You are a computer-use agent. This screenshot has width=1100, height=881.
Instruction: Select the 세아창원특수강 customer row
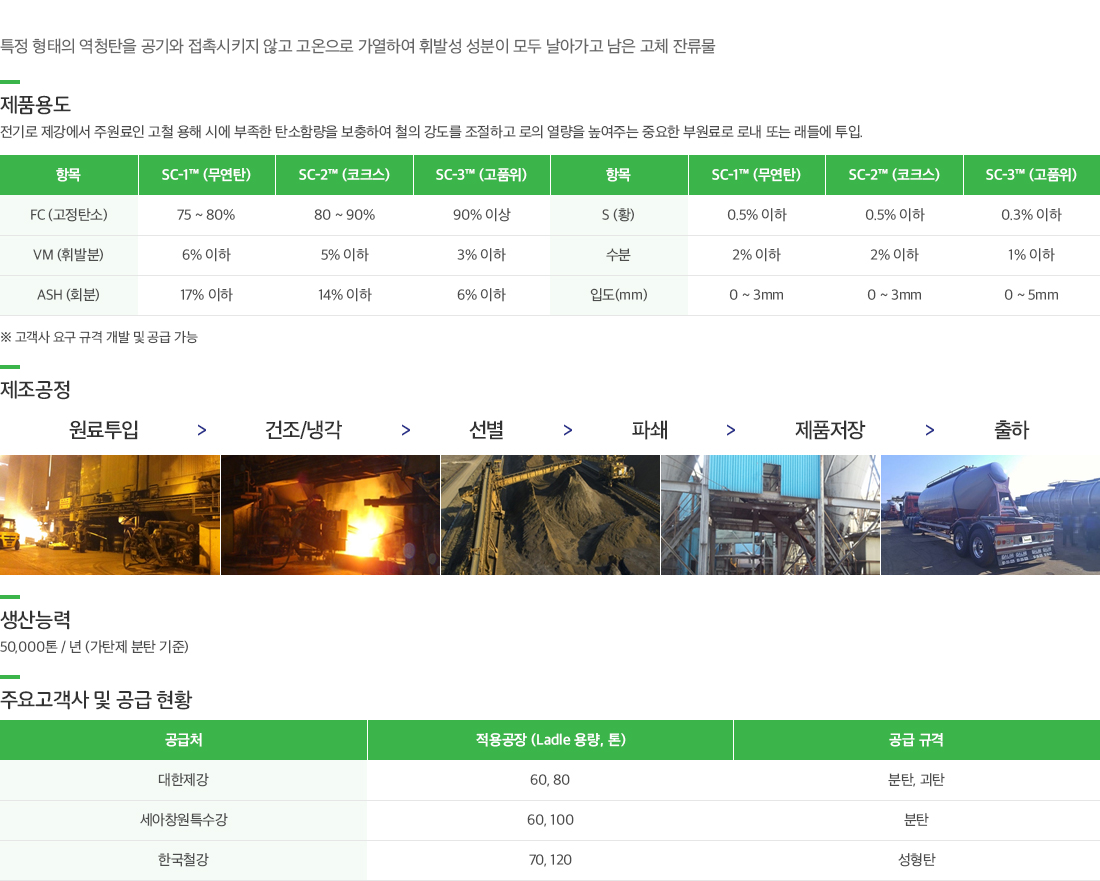click(x=550, y=820)
